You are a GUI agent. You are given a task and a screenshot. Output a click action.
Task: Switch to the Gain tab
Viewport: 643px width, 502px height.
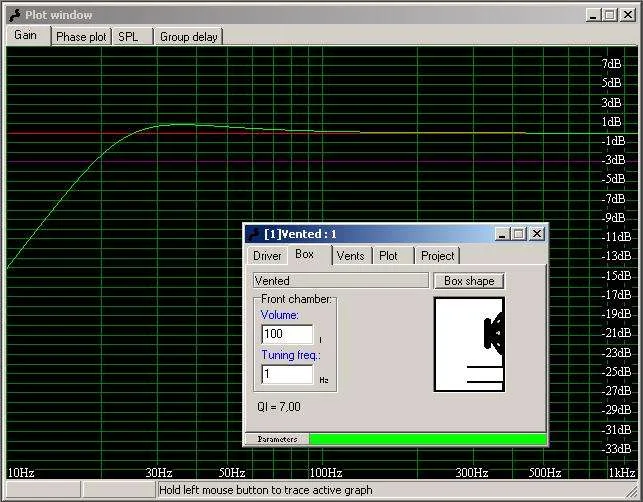point(28,35)
